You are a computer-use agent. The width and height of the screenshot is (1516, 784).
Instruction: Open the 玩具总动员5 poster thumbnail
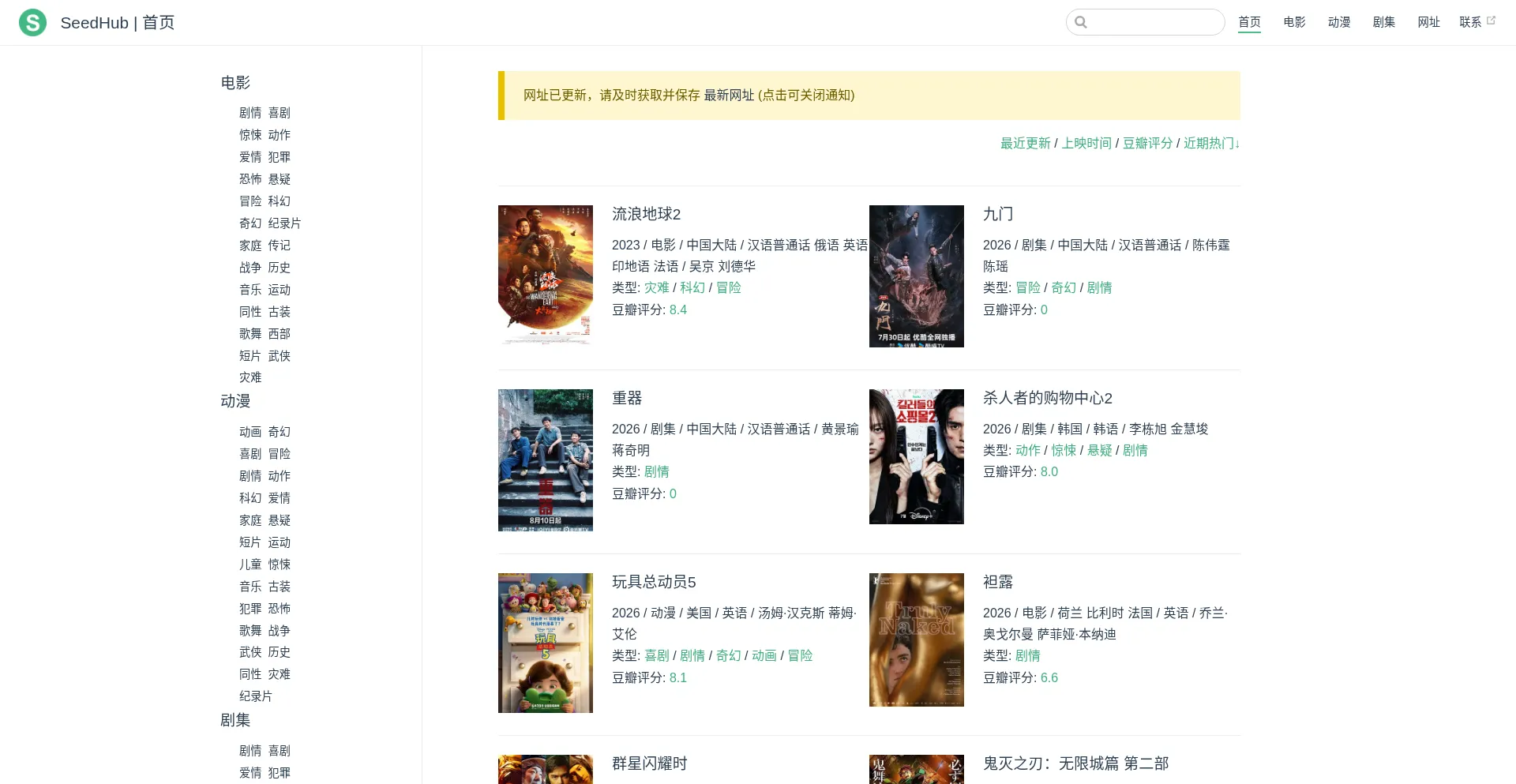(x=546, y=643)
